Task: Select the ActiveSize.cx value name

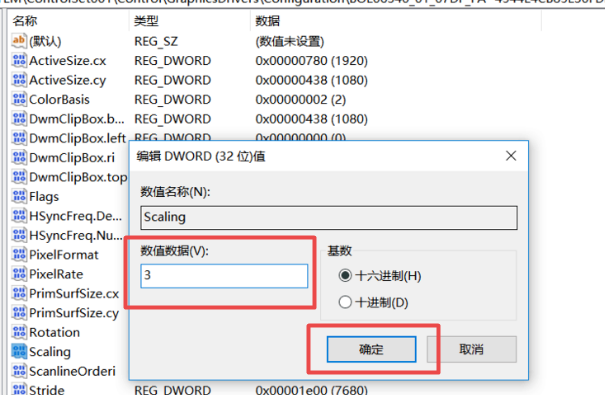Action: [x=68, y=61]
